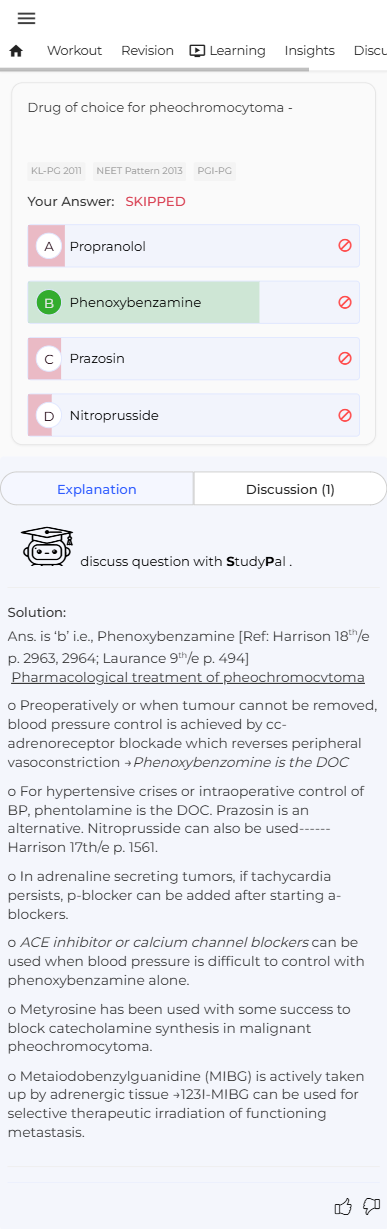The height and width of the screenshot is (1229, 387).
Task: Select option D Nitroprusside
Action: [x=193, y=415]
